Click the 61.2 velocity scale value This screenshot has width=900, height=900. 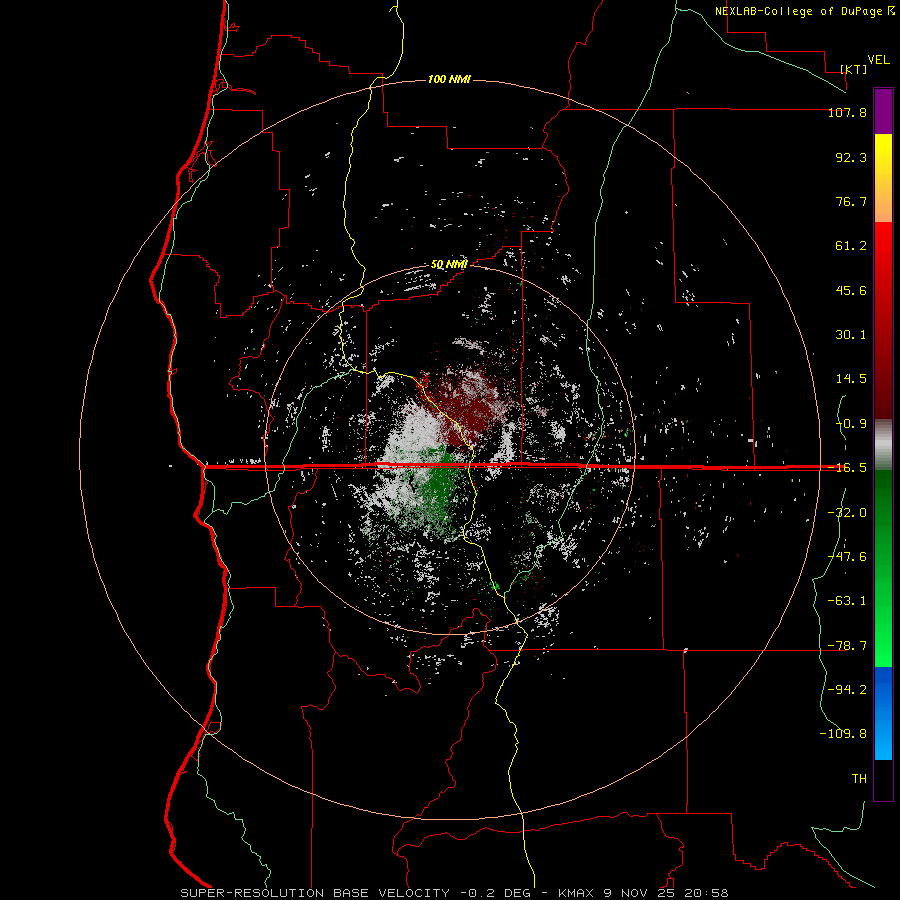pos(851,246)
